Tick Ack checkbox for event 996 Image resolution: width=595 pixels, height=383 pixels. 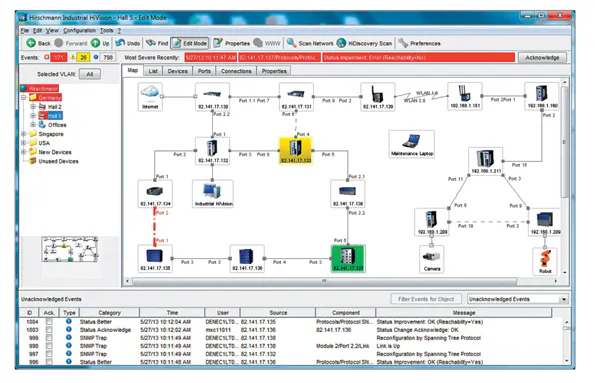point(49,361)
